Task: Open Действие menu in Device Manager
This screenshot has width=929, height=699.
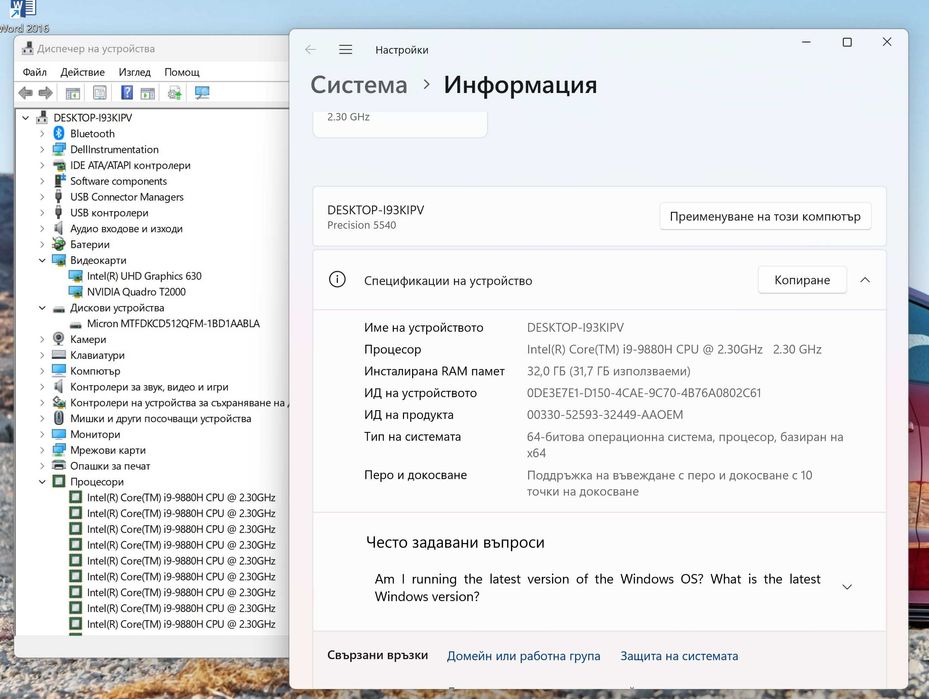Action: pyautogui.click(x=82, y=72)
